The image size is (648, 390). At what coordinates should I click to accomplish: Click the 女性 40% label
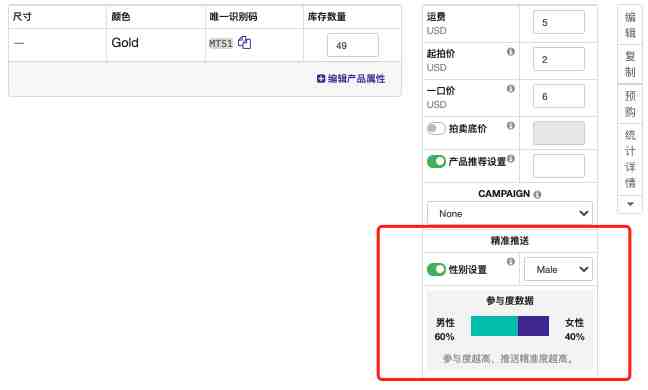pos(574,329)
